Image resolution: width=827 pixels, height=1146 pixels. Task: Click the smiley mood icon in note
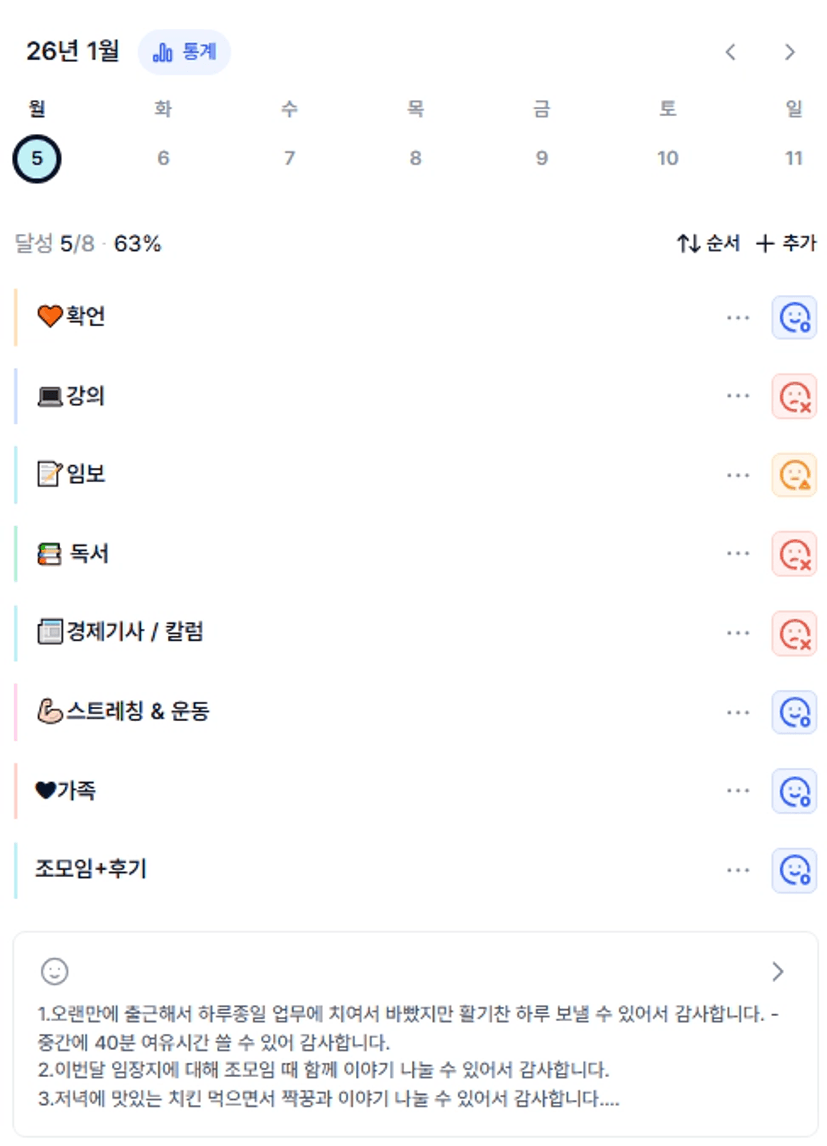54,970
